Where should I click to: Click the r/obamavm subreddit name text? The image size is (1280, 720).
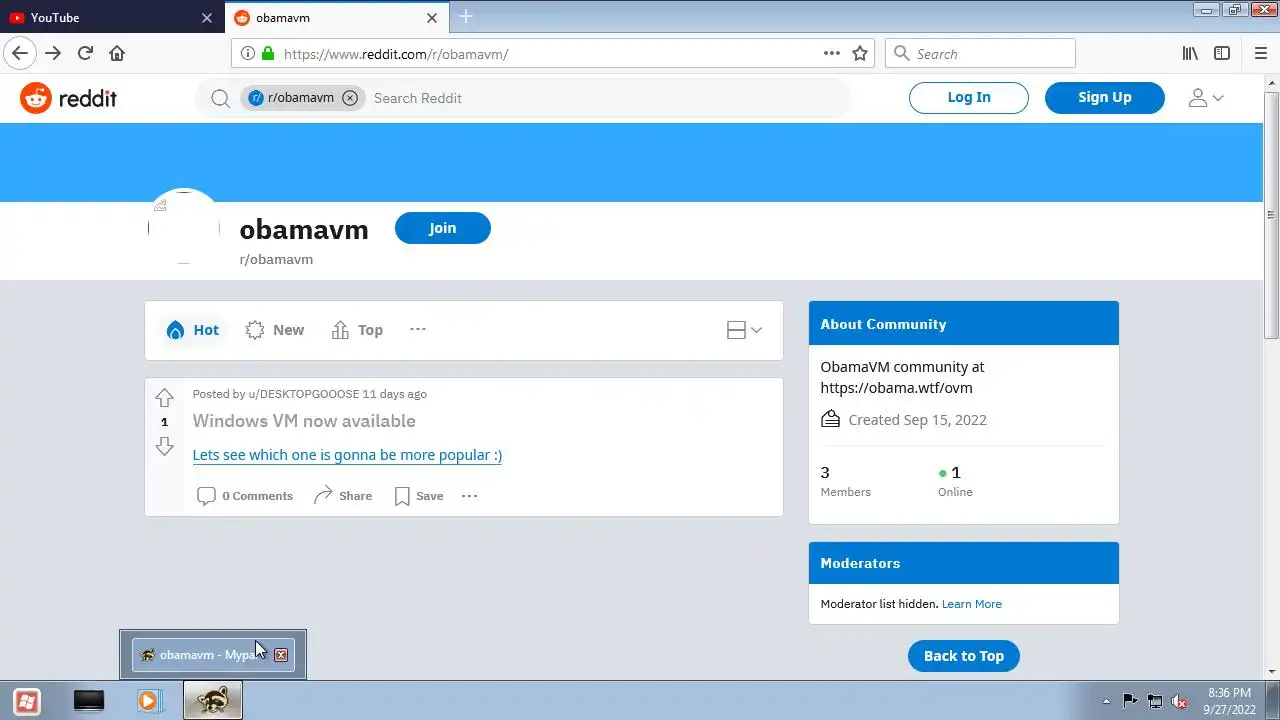pos(276,260)
